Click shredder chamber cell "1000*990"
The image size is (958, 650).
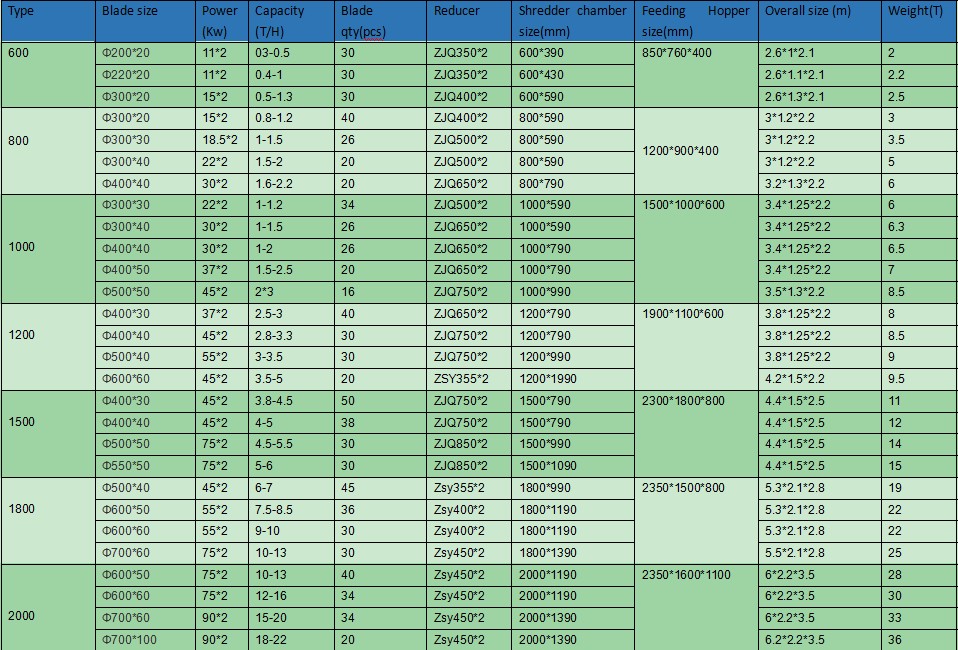tap(572, 292)
